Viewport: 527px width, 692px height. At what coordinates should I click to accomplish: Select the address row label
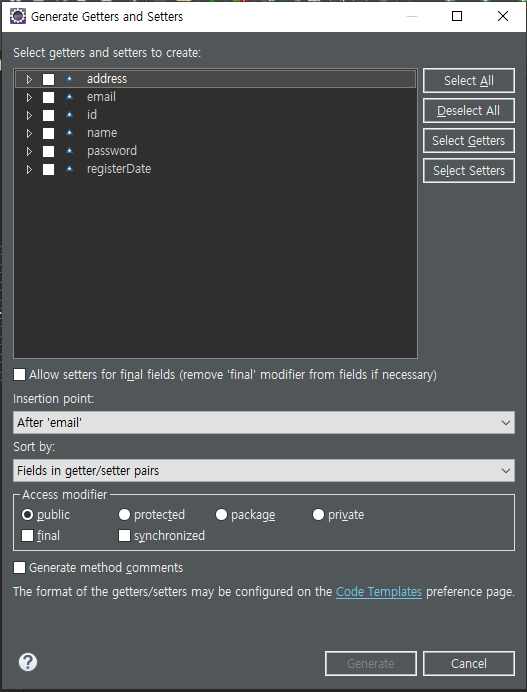tap(107, 79)
